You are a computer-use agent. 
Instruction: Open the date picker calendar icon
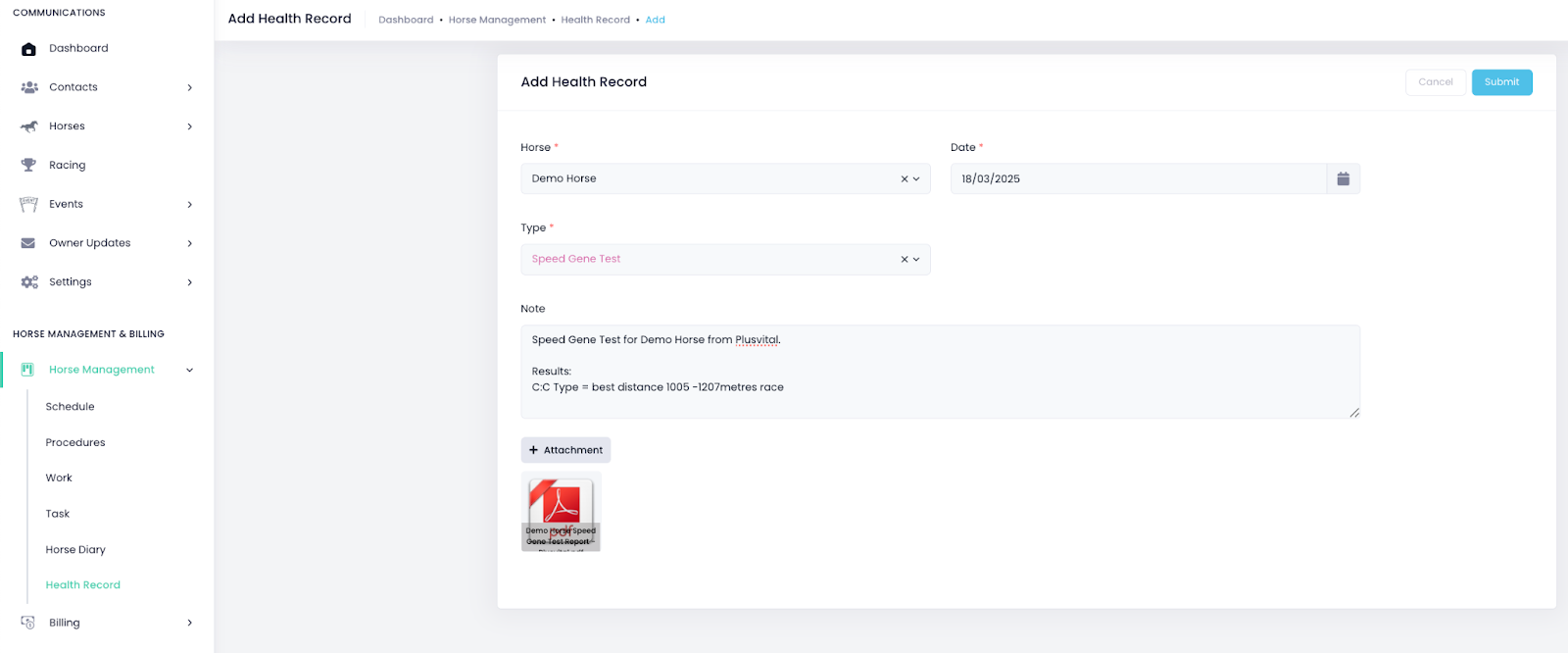(x=1343, y=178)
